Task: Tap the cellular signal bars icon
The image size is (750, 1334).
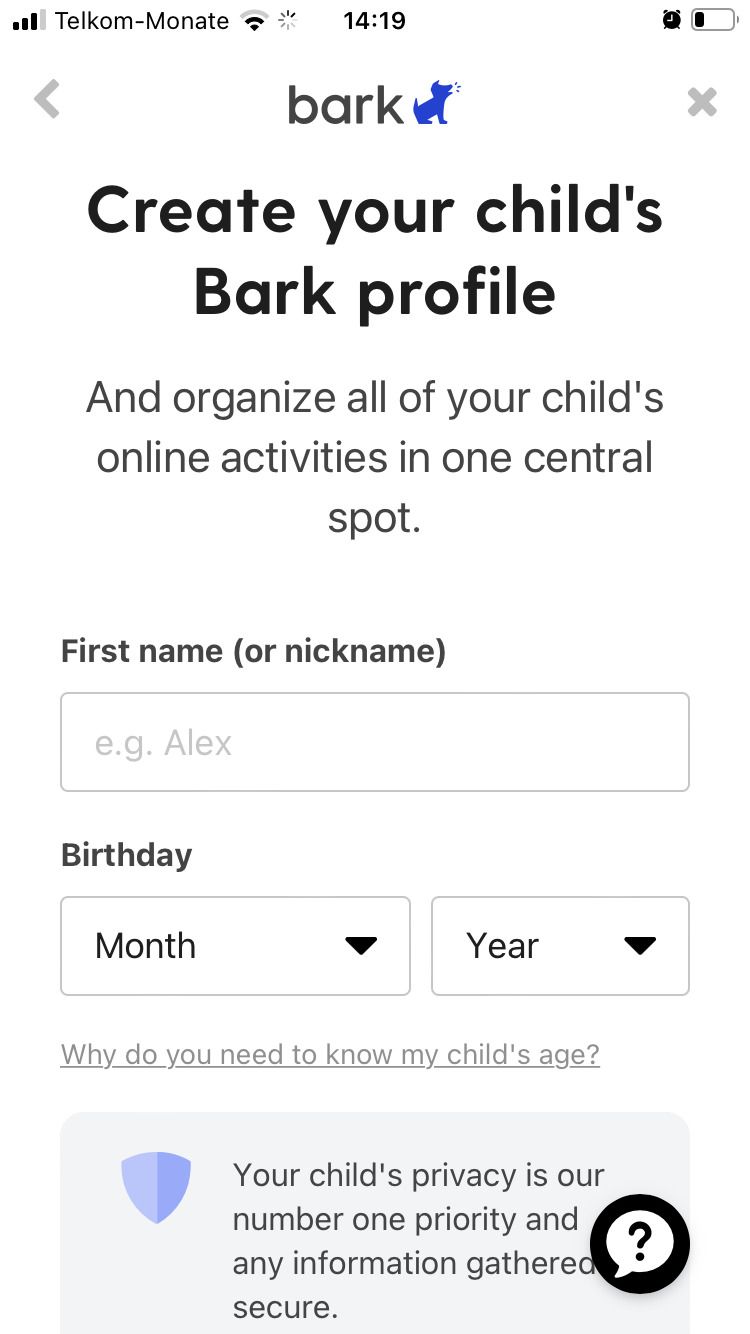Action: click(29, 21)
